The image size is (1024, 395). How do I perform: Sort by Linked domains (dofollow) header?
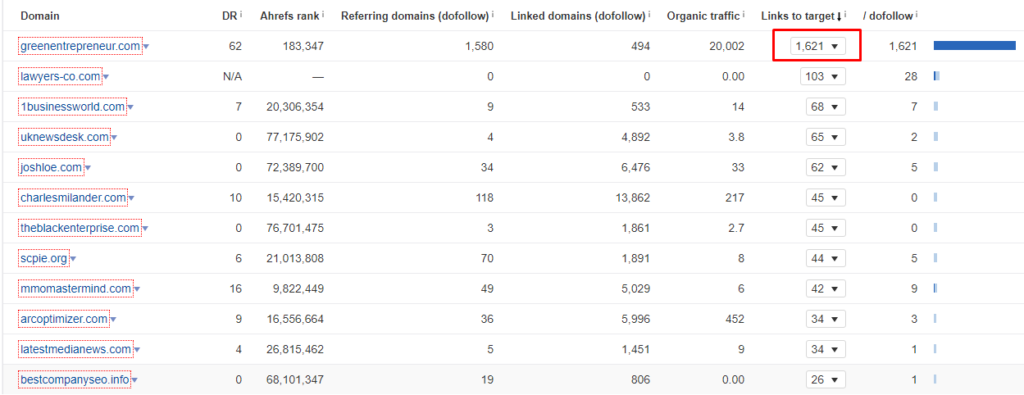pyautogui.click(x=578, y=16)
